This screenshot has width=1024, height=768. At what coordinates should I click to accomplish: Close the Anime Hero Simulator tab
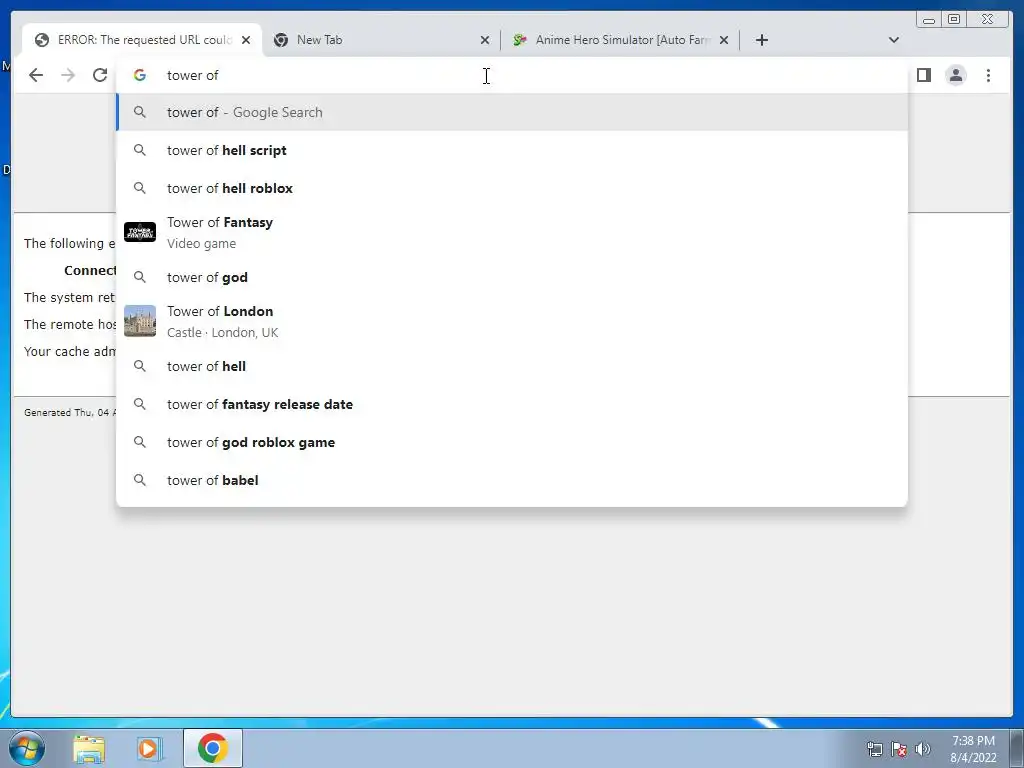[724, 40]
